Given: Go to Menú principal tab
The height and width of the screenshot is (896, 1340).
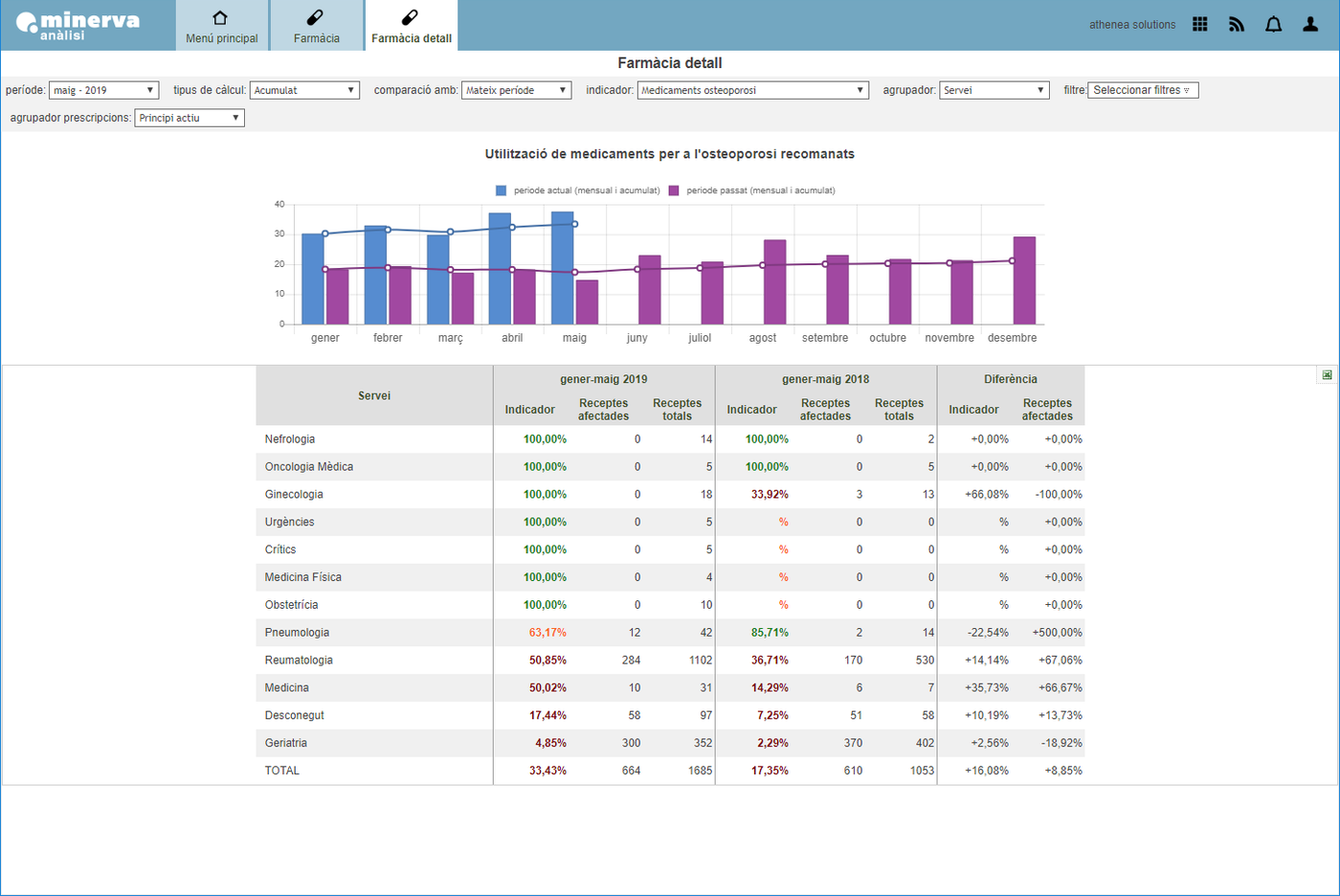Looking at the screenshot, I should (x=221, y=26).
